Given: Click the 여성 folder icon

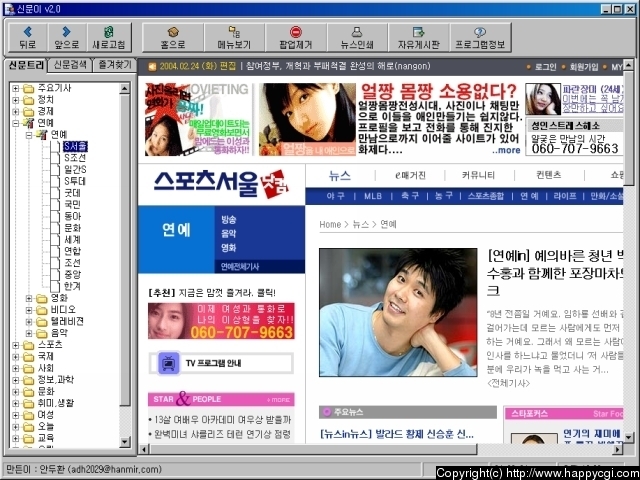Looking at the screenshot, I should pos(28,416).
